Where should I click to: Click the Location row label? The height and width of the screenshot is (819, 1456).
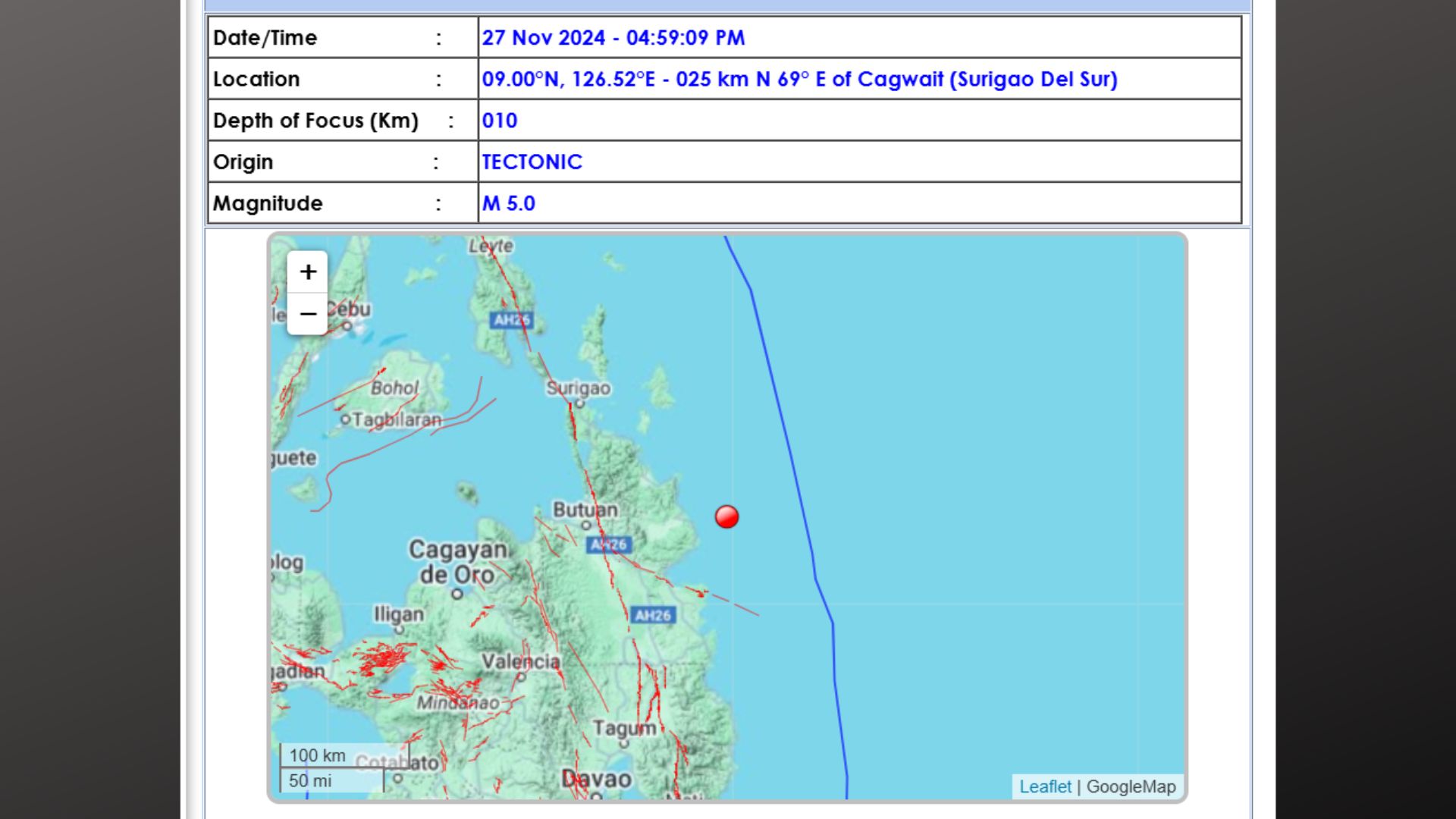[x=256, y=79]
